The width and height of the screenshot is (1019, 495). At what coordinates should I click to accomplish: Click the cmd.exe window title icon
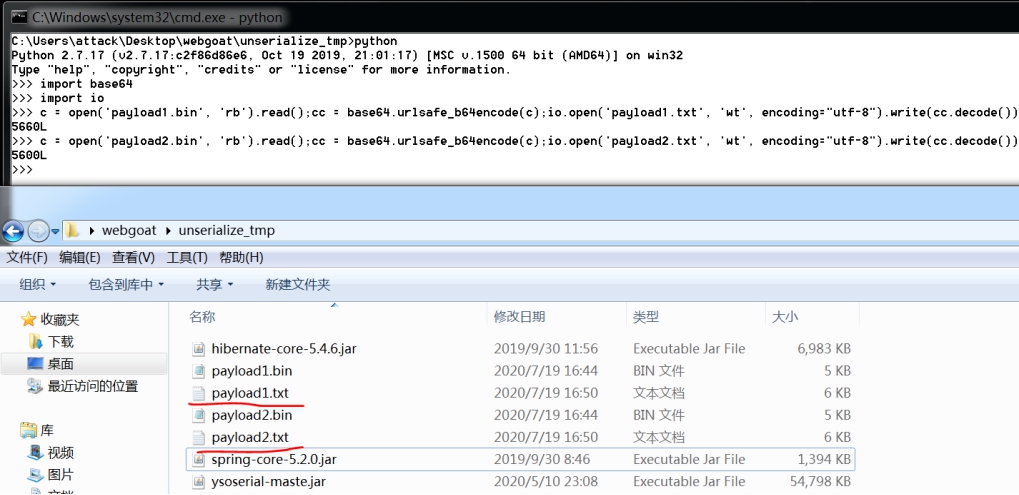(x=19, y=18)
